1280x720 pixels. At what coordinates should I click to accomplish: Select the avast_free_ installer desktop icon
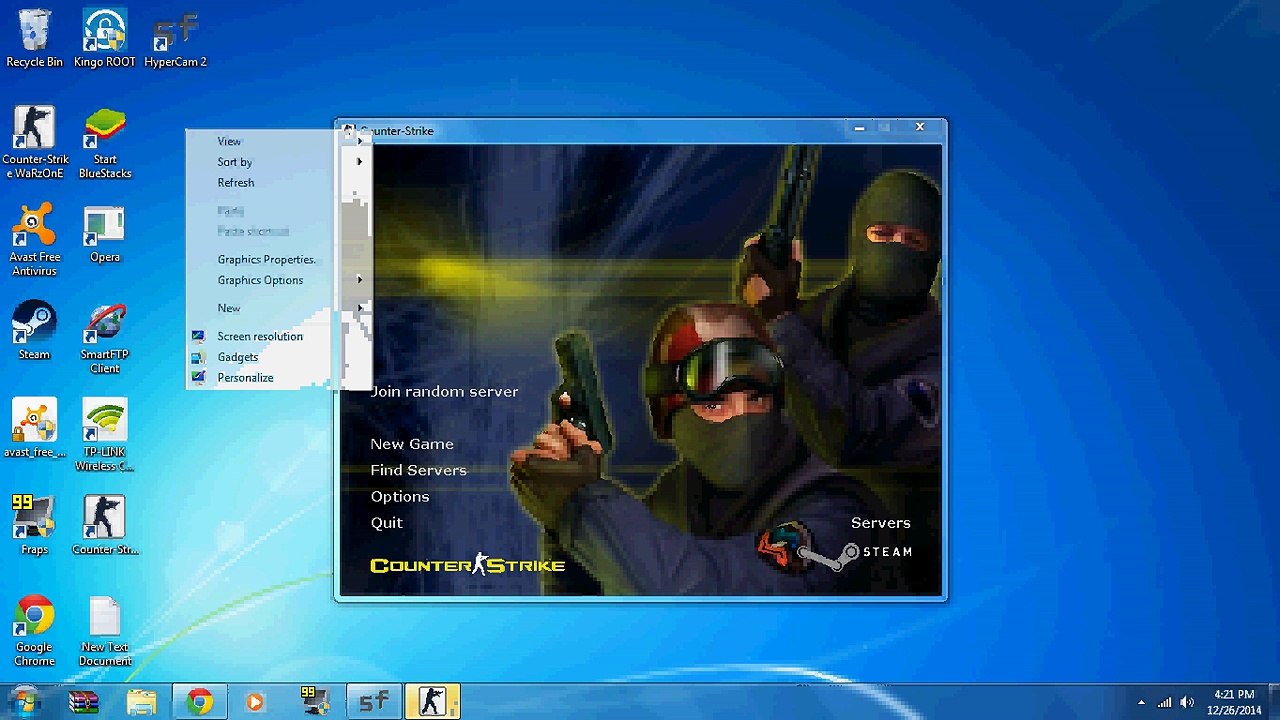(x=34, y=429)
